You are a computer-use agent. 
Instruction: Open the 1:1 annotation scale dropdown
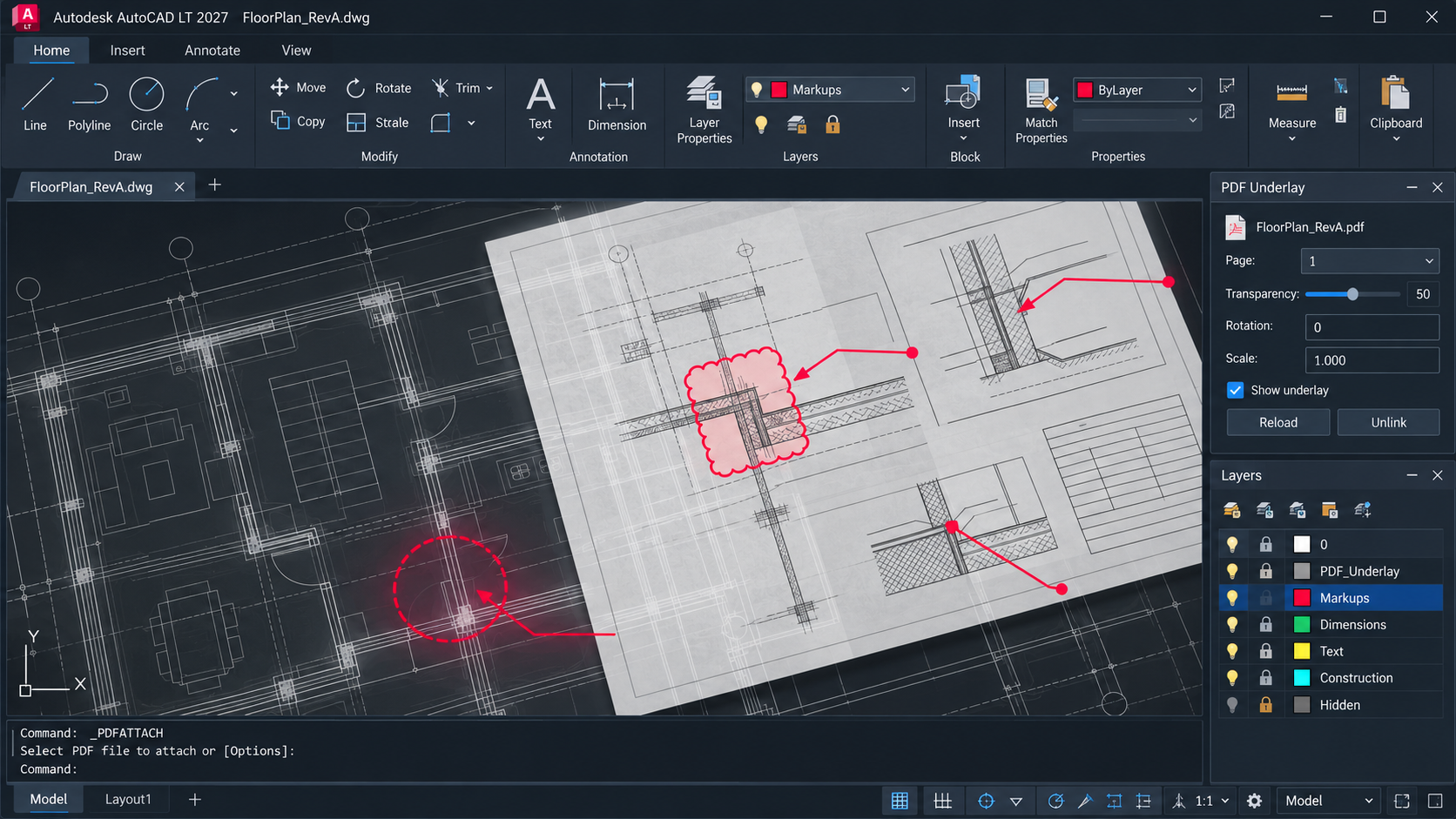point(1212,801)
